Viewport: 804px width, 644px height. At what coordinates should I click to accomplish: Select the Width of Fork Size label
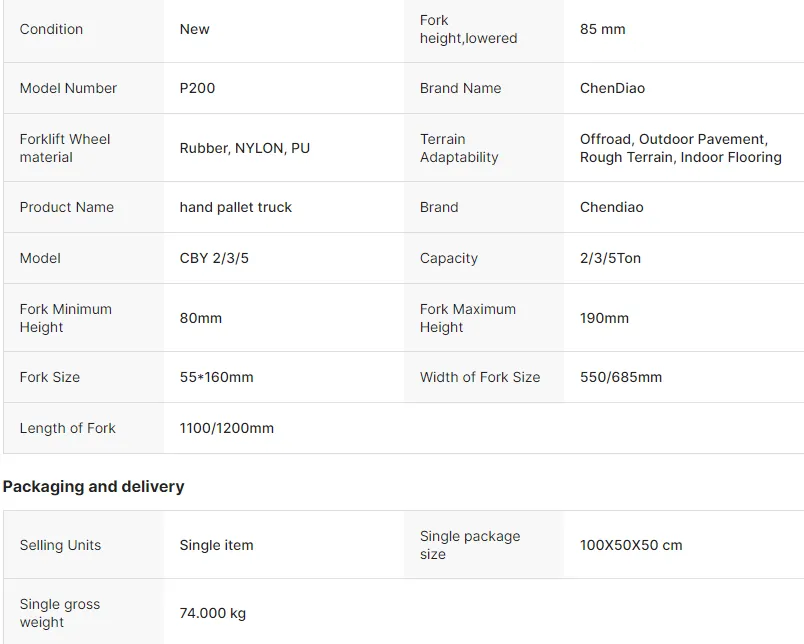(x=480, y=377)
